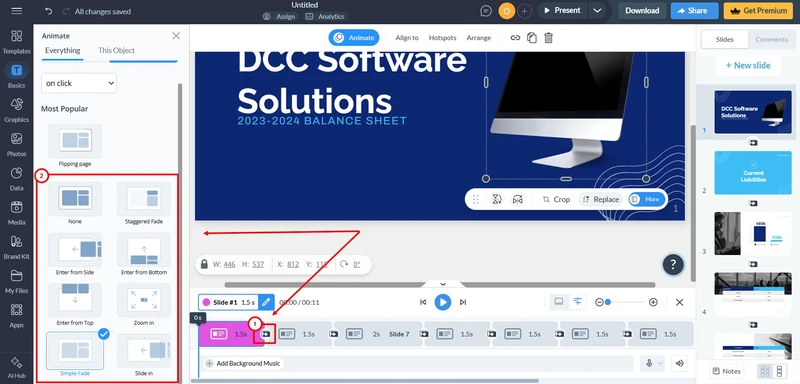The image size is (800, 384).
Task: Switch to the timeline settings view toggle
Action: [578, 301]
